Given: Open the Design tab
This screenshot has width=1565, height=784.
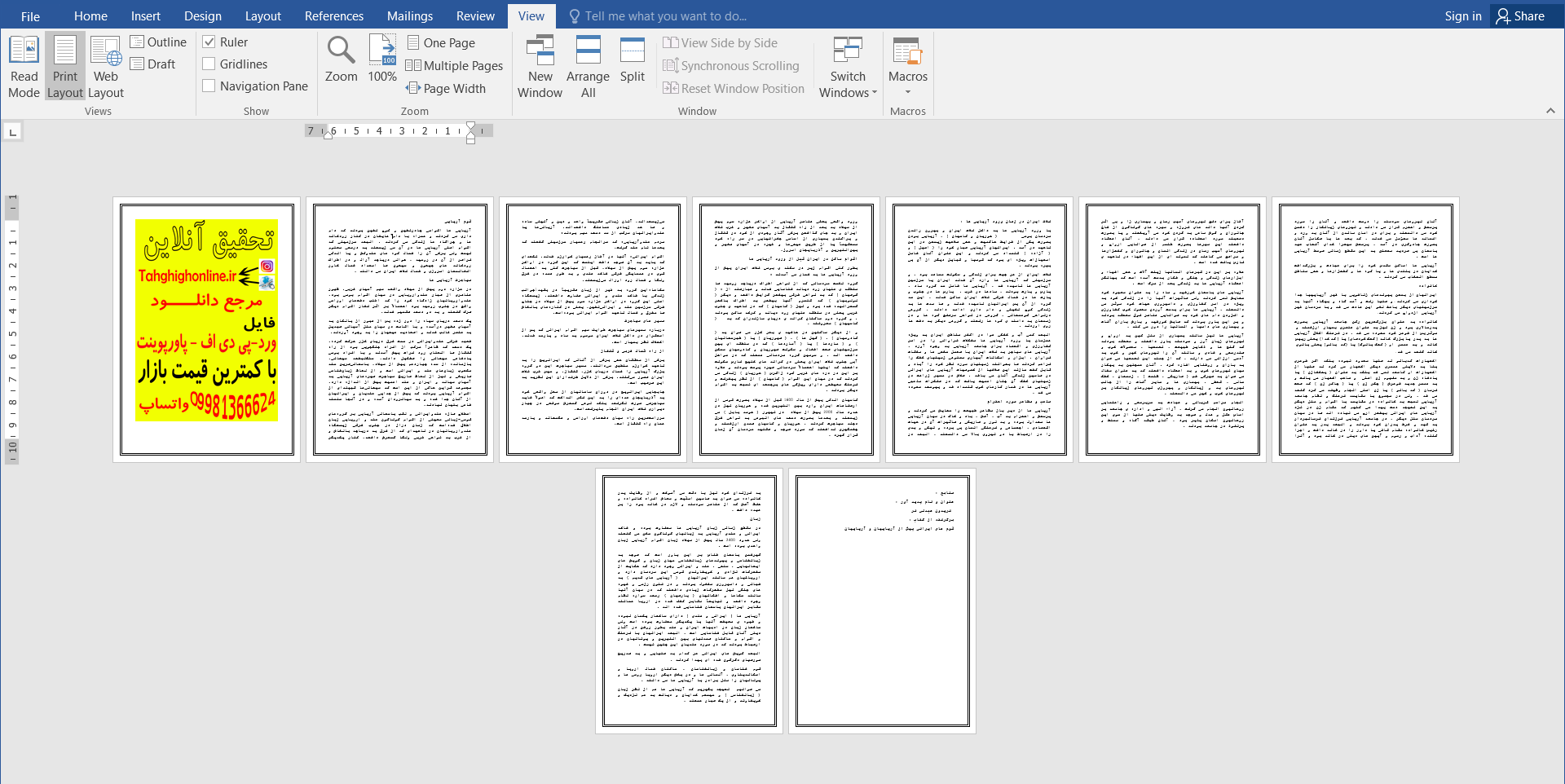Looking at the screenshot, I should coord(203,15).
